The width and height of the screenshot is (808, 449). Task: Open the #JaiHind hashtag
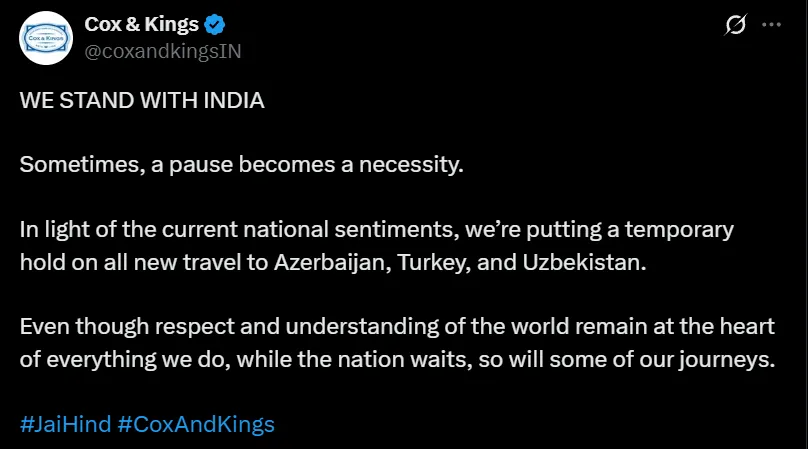point(65,424)
